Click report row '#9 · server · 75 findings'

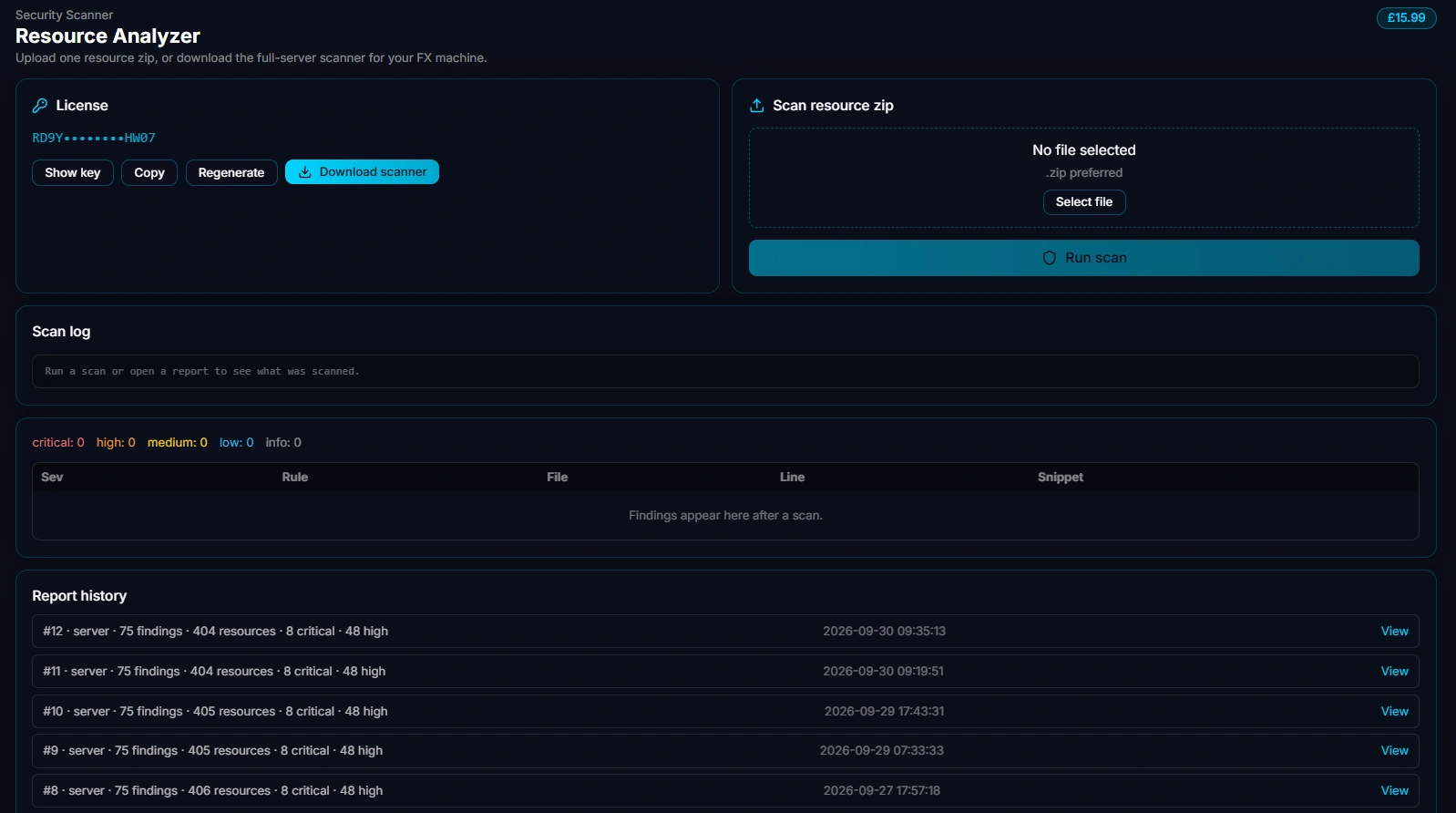(725, 751)
